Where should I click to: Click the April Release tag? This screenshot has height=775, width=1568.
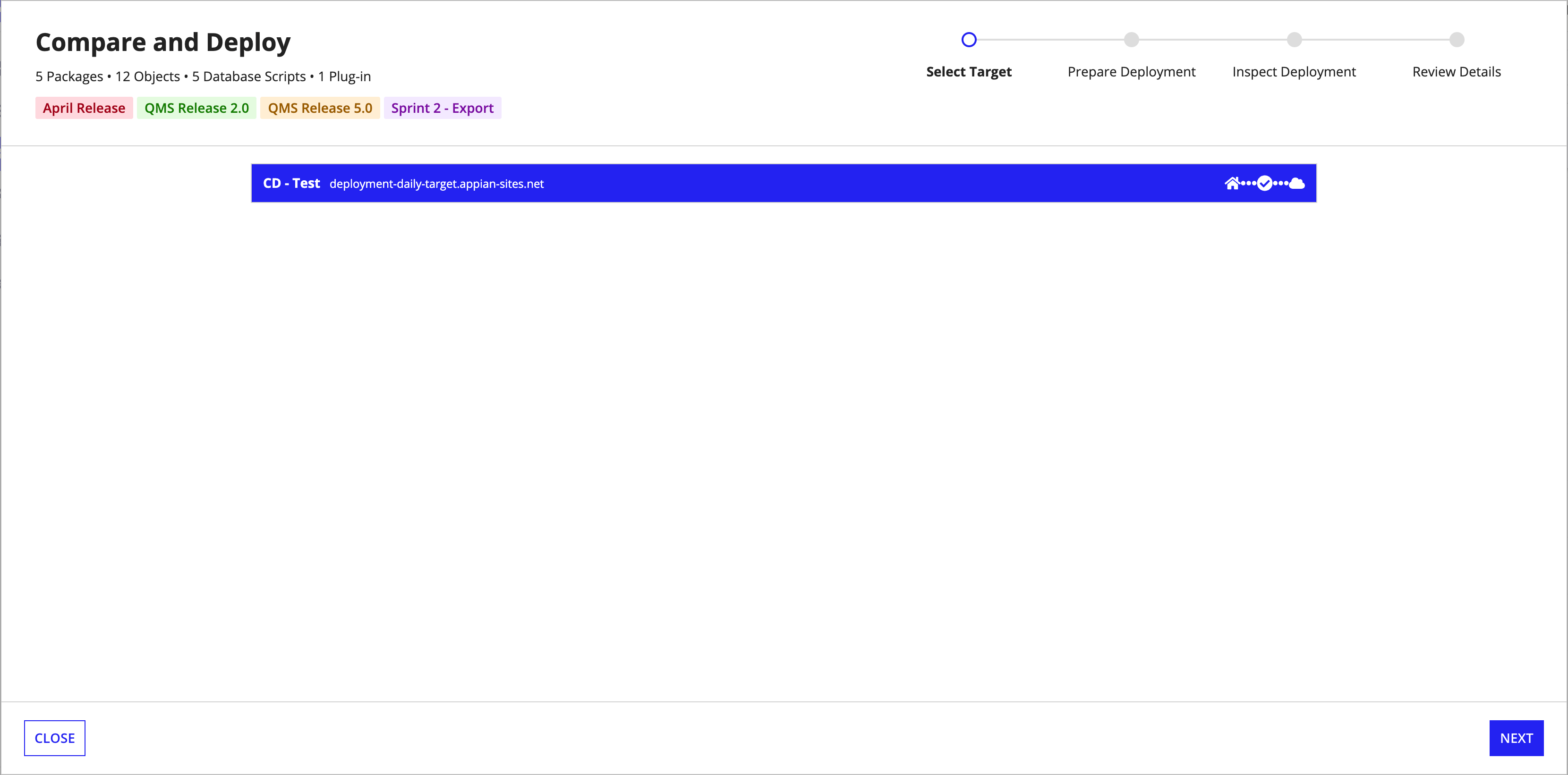coord(84,108)
